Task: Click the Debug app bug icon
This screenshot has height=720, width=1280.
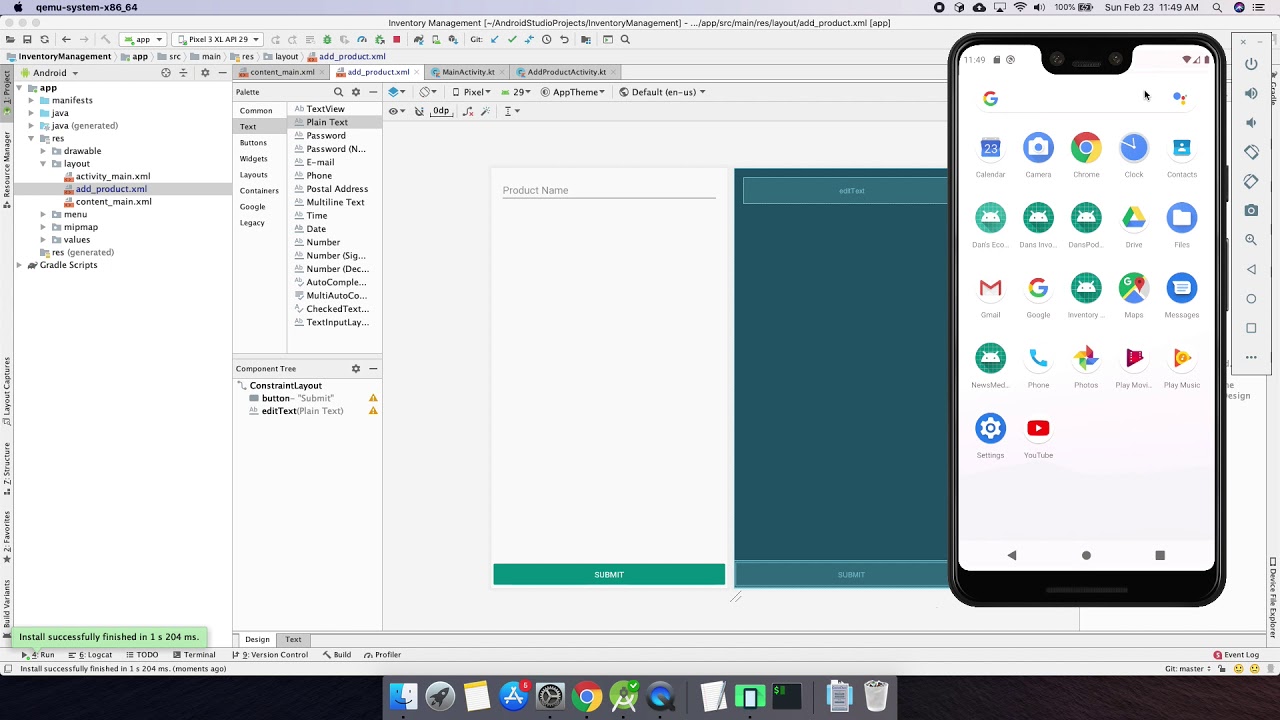Action: tap(327, 39)
